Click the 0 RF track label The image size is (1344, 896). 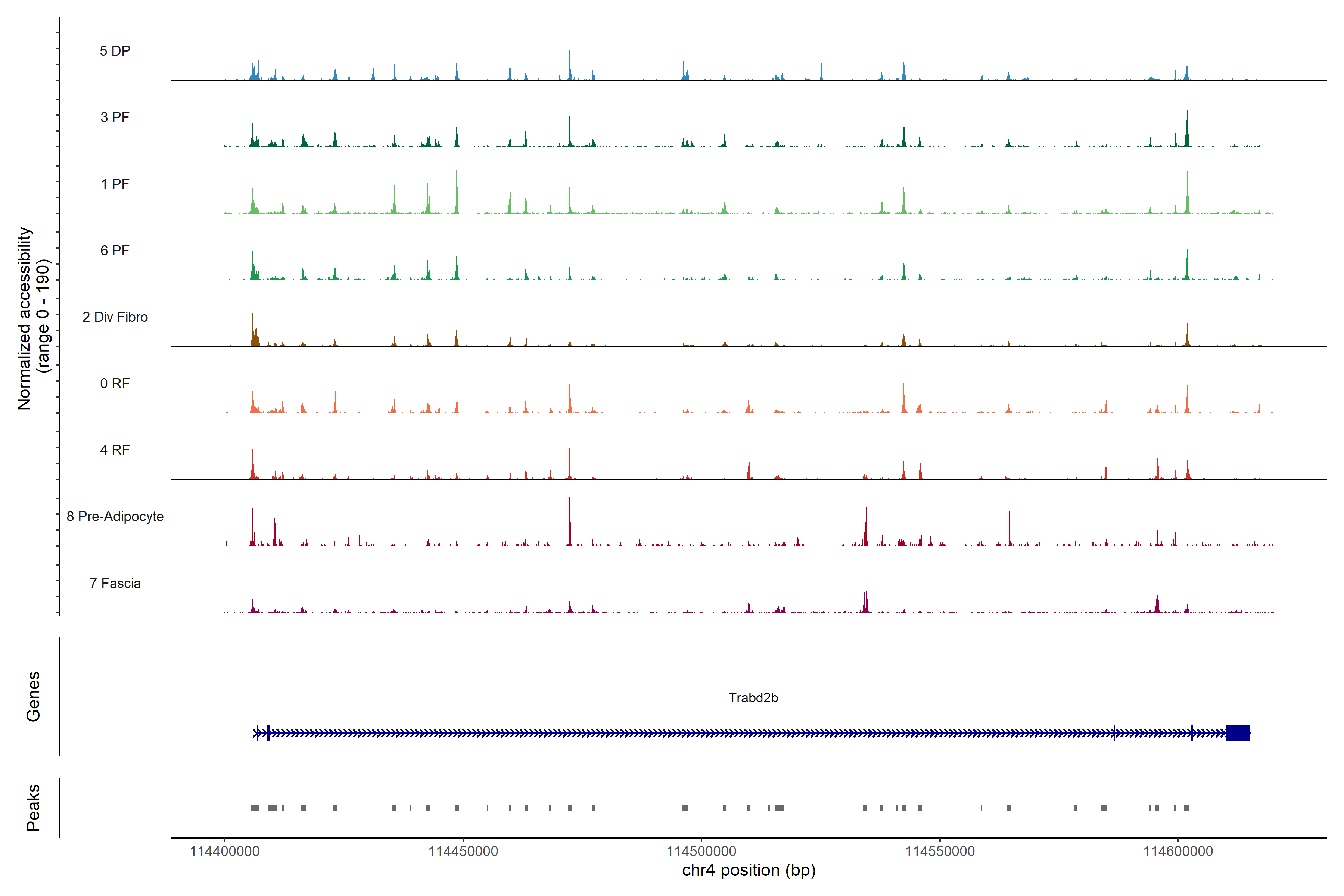click(115, 383)
